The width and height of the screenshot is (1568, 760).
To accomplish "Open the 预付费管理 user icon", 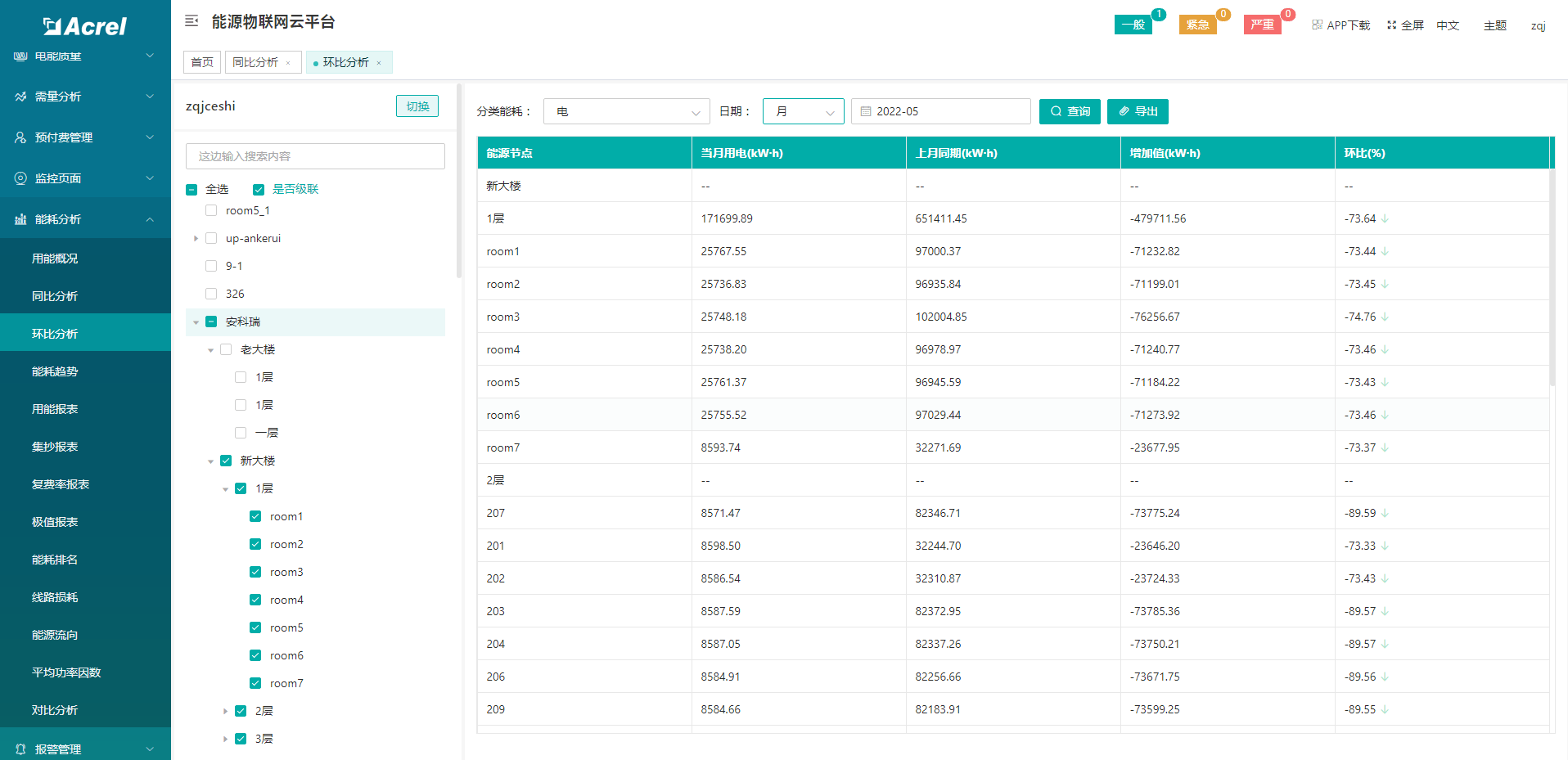I will [20, 137].
